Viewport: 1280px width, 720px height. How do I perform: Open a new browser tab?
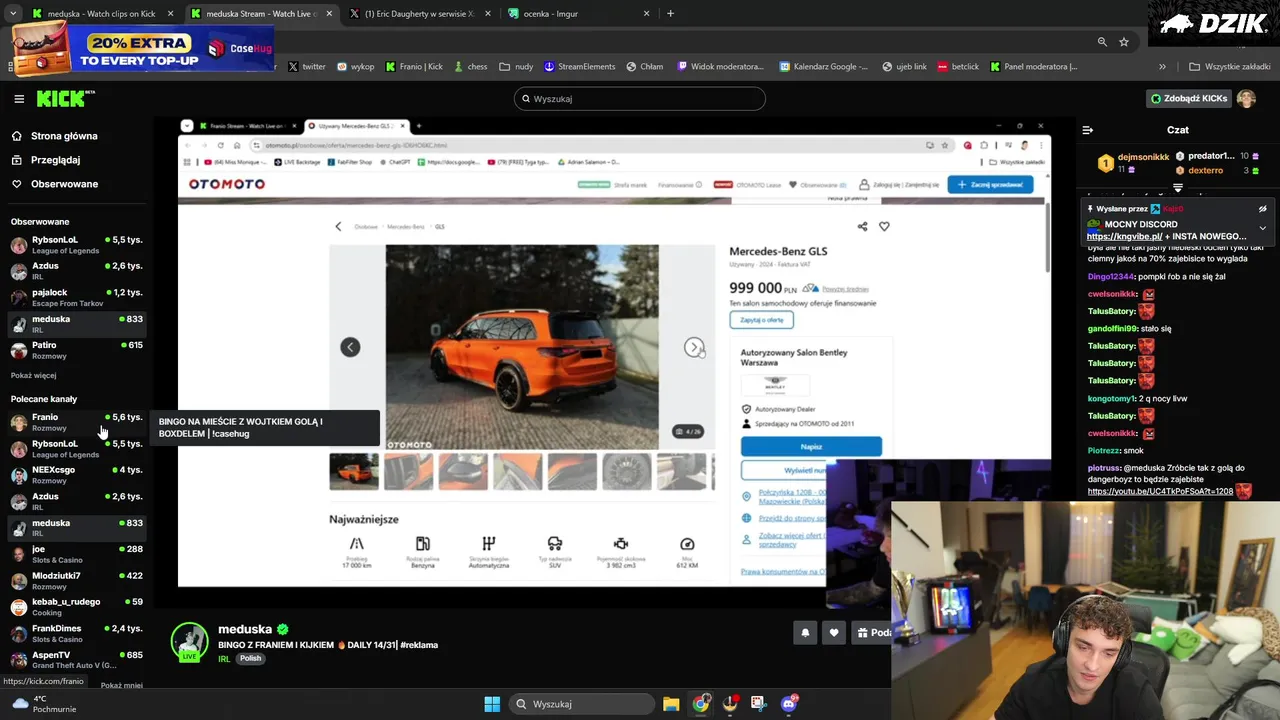[670, 14]
